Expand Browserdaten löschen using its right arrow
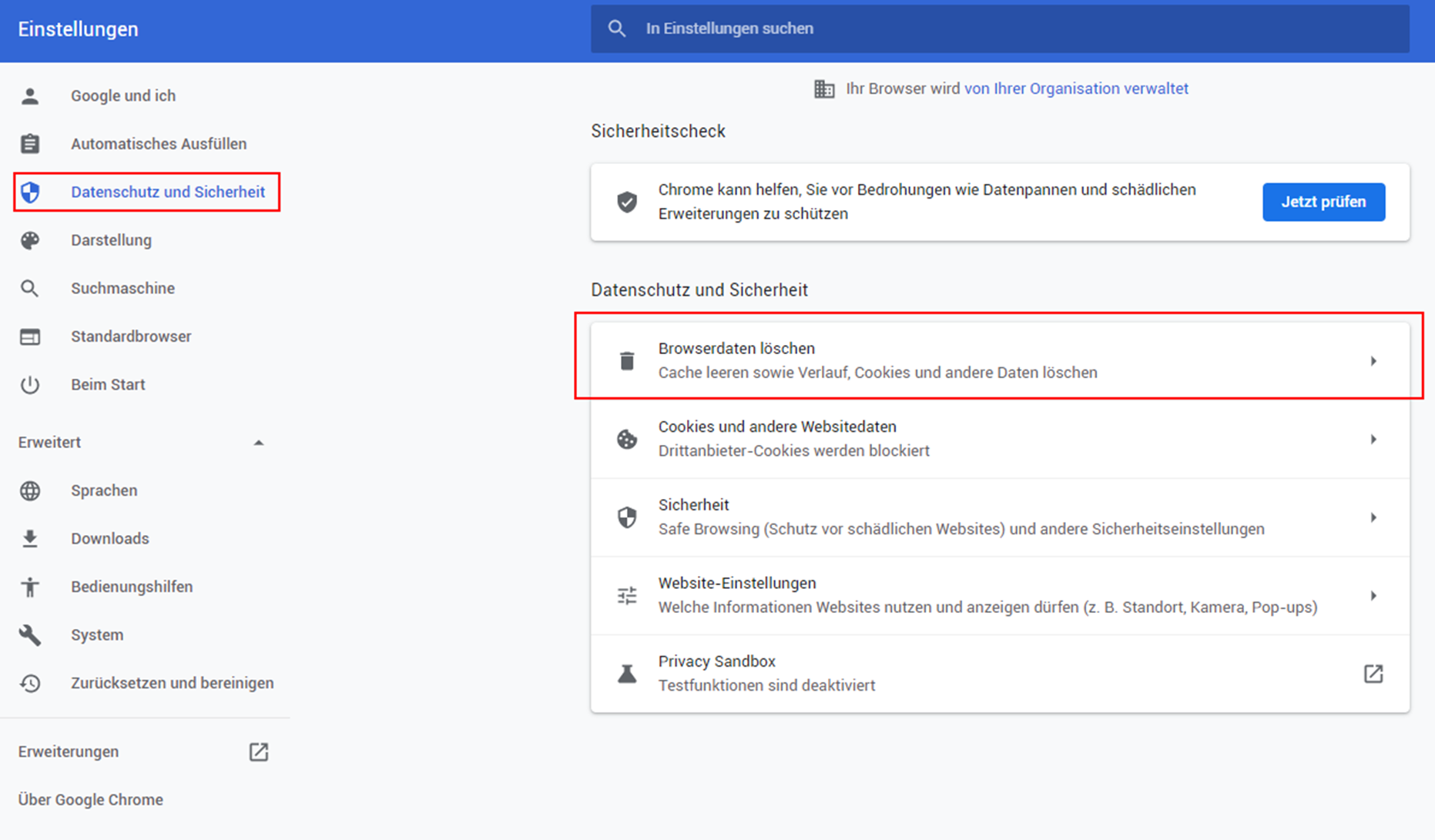 coord(1373,360)
